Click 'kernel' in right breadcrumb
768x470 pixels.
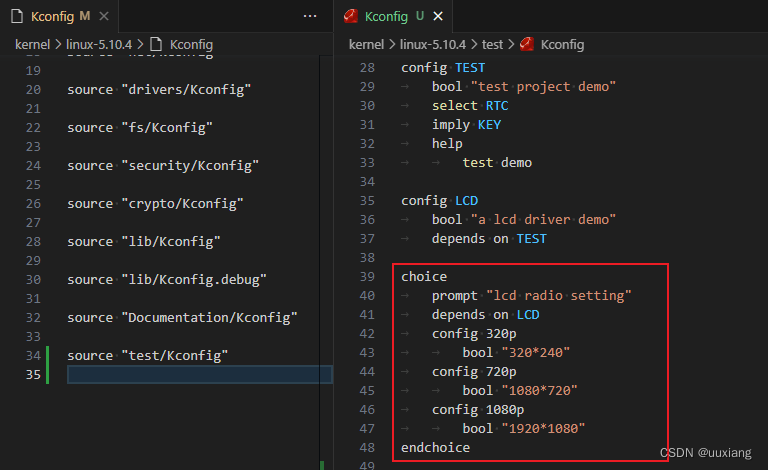coord(366,45)
